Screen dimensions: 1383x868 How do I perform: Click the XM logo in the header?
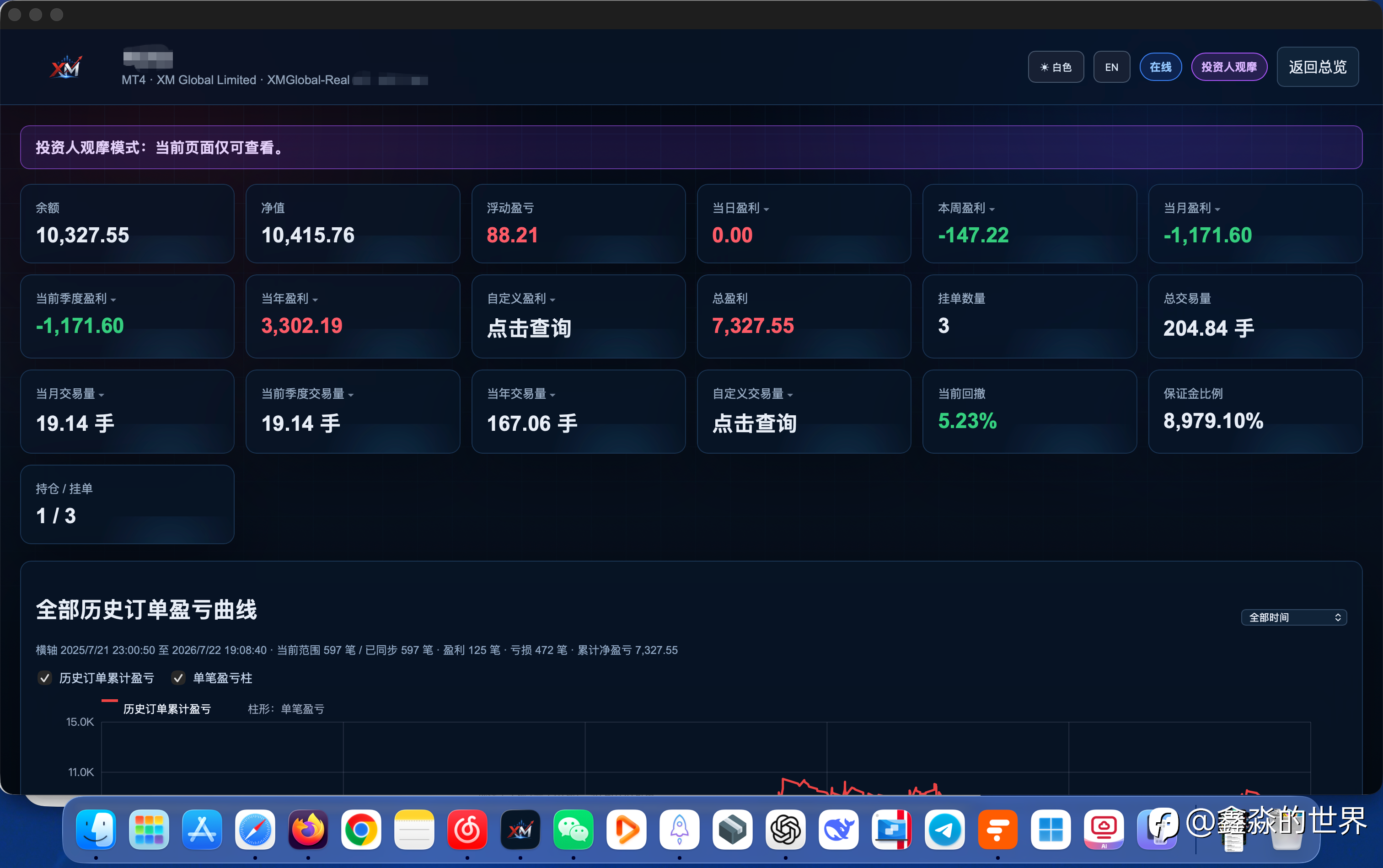coord(67,67)
